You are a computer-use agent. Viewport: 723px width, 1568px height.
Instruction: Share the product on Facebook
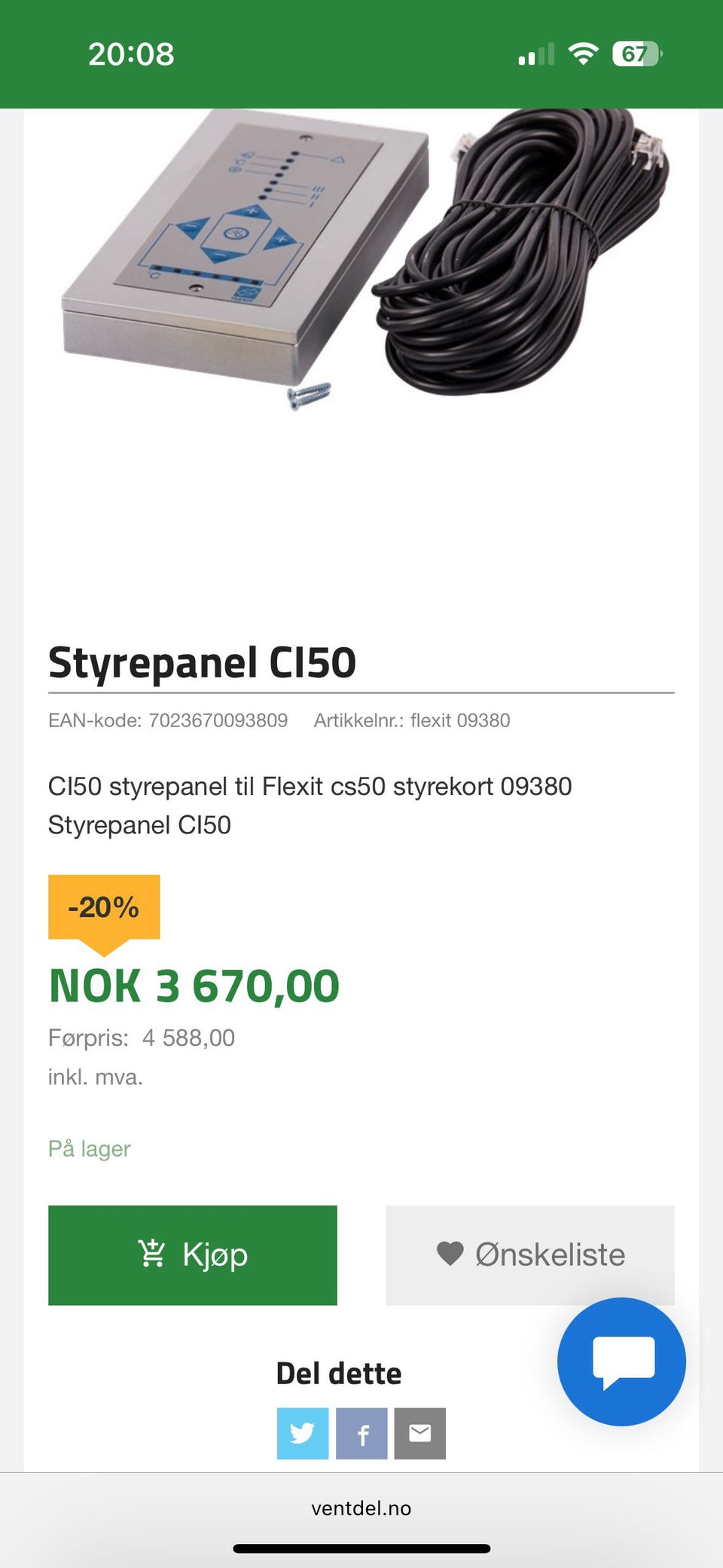coord(361,1432)
